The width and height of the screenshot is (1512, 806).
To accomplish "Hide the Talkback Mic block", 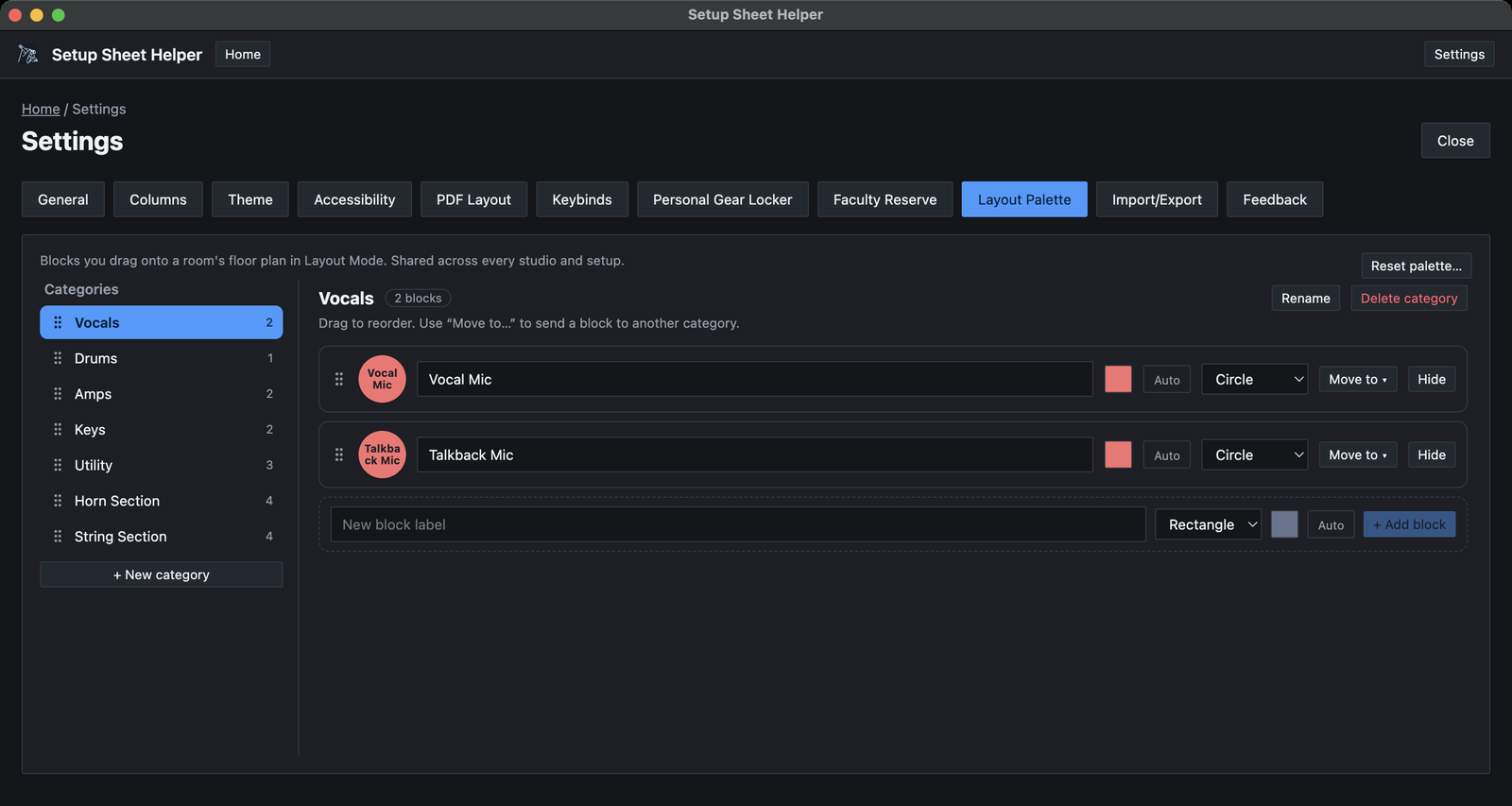I will pos(1432,454).
